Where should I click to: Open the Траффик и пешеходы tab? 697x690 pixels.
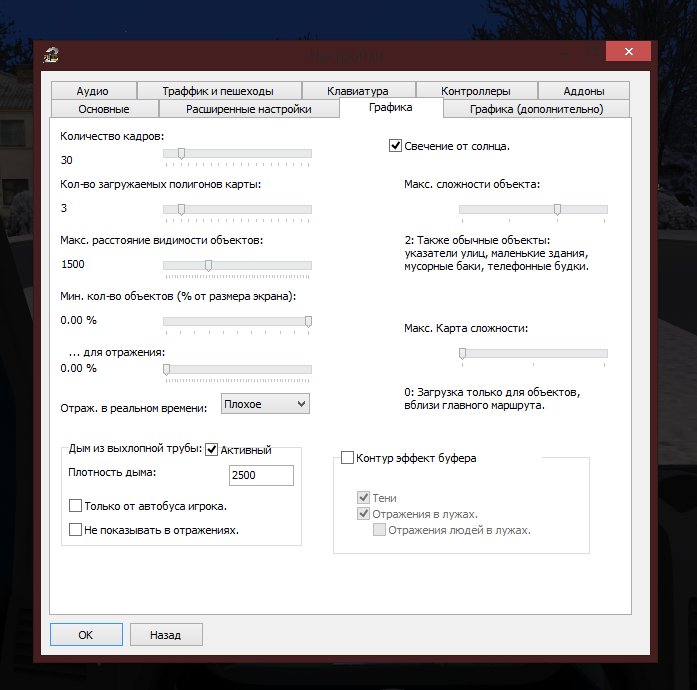pyautogui.click(x=218, y=91)
